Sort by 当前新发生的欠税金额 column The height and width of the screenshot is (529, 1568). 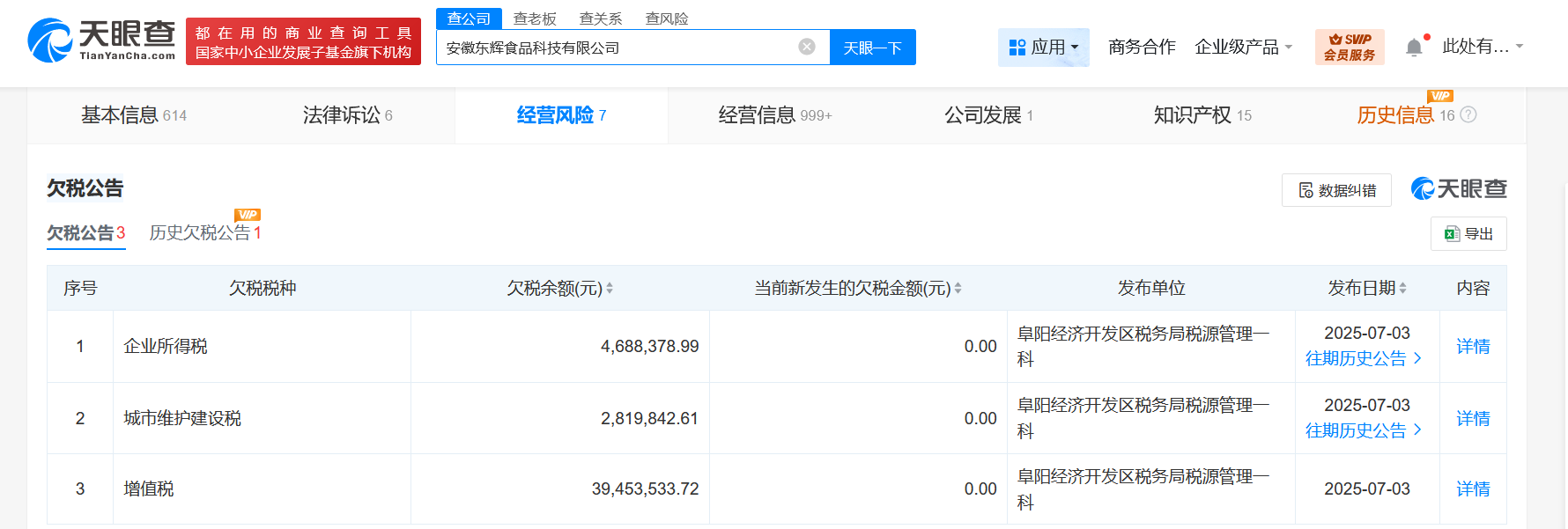coord(958,288)
